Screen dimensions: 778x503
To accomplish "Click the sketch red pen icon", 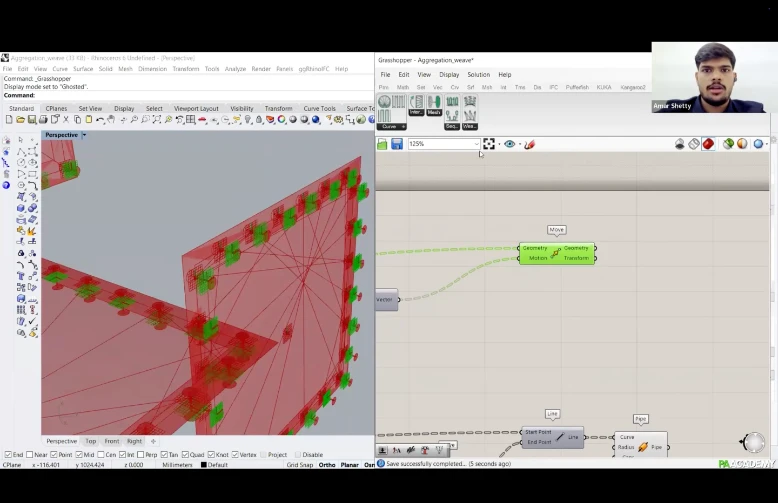I will 529,144.
